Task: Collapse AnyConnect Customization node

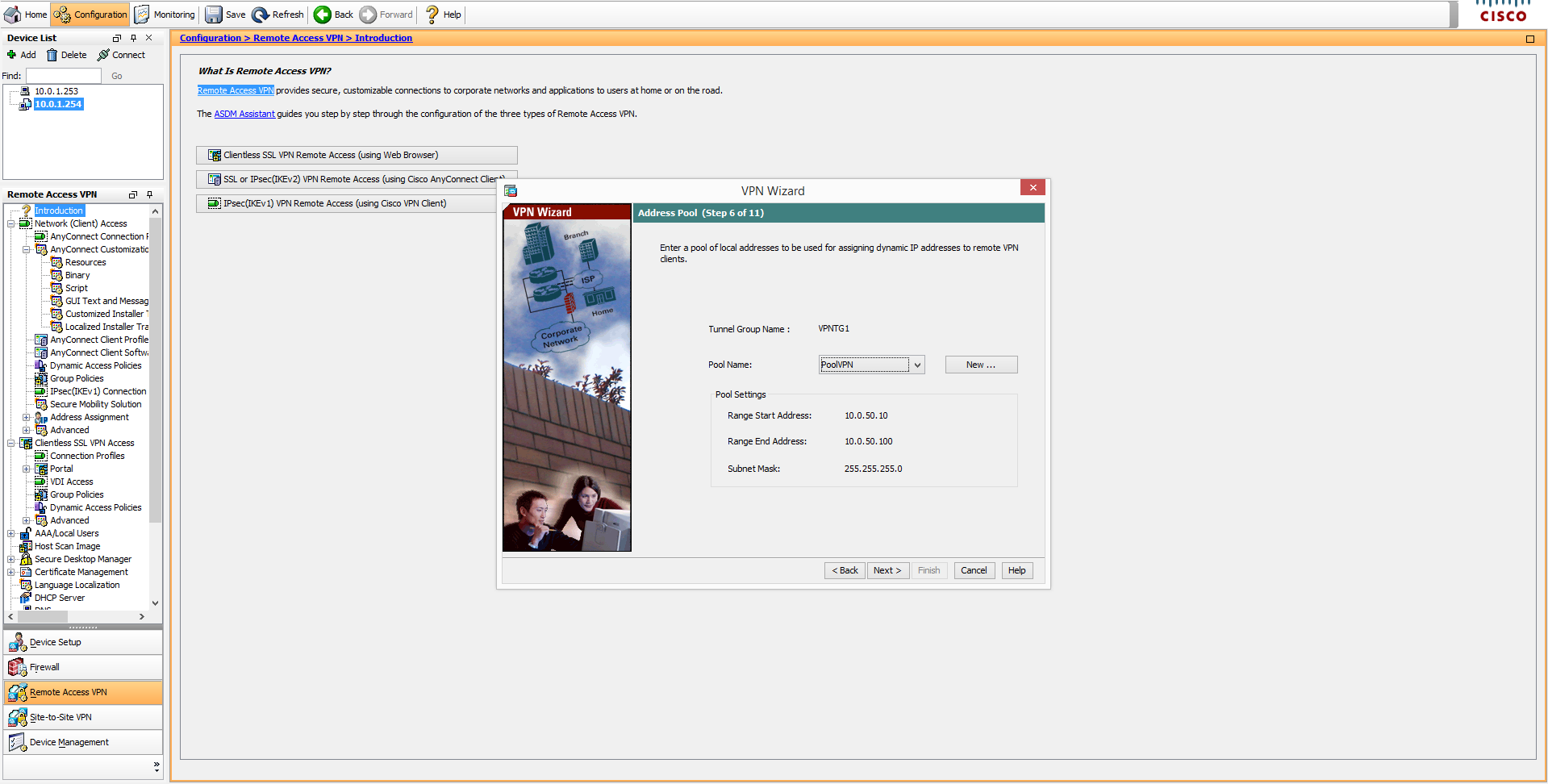Action: tap(26, 249)
